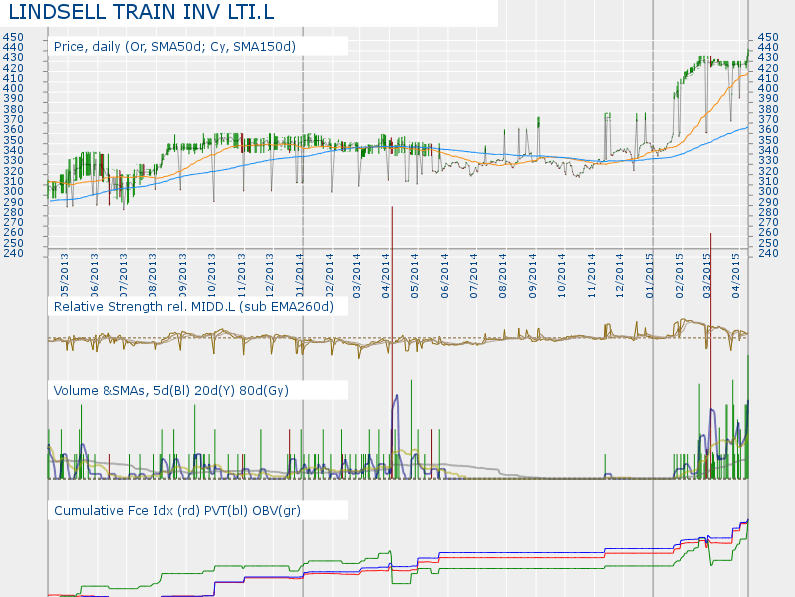Click the 400 value on left price axis

13,88
